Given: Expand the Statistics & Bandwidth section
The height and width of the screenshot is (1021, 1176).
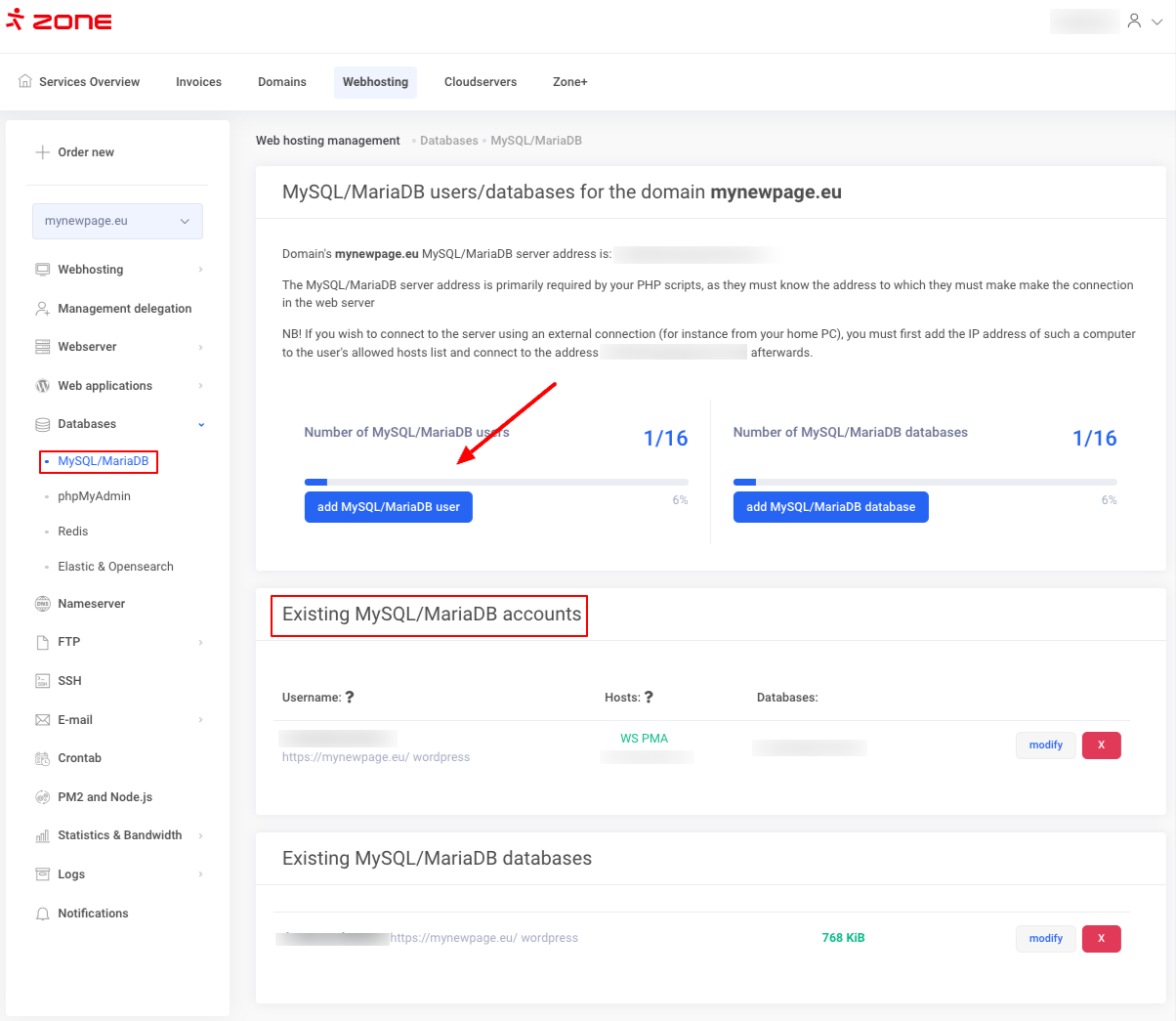Looking at the screenshot, I should coord(201,835).
